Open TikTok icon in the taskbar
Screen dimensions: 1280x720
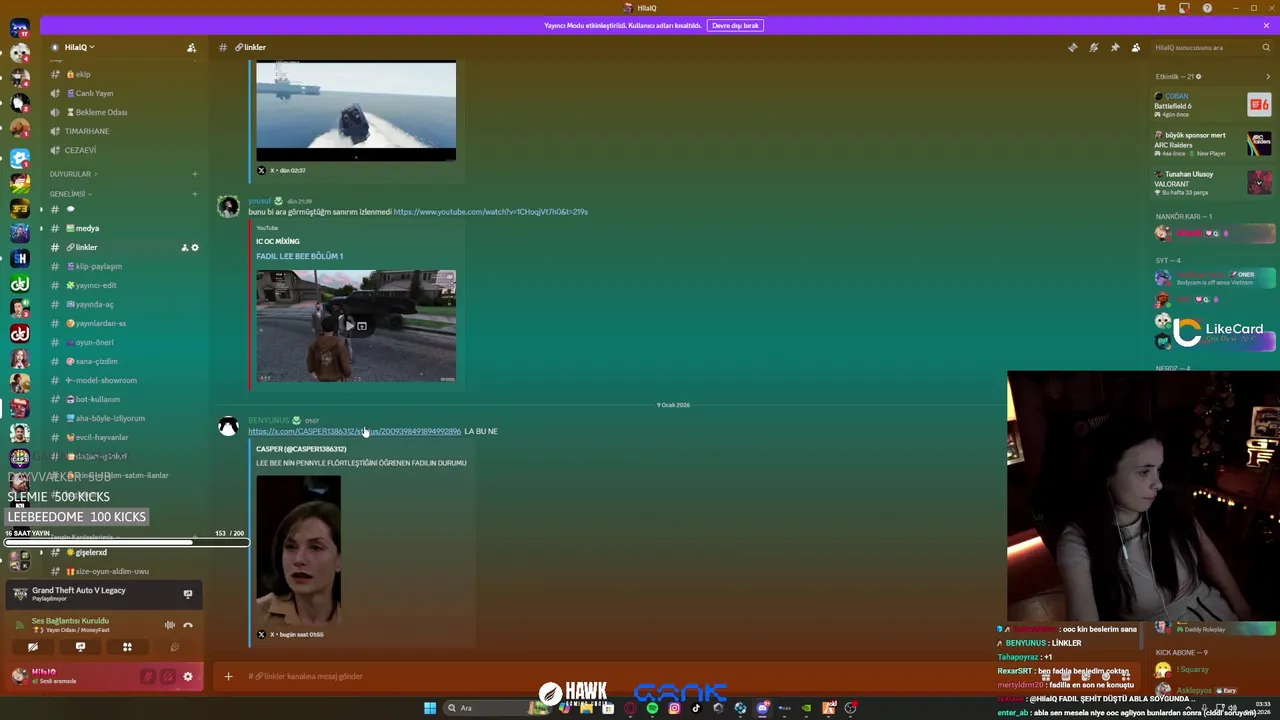(696, 708)
